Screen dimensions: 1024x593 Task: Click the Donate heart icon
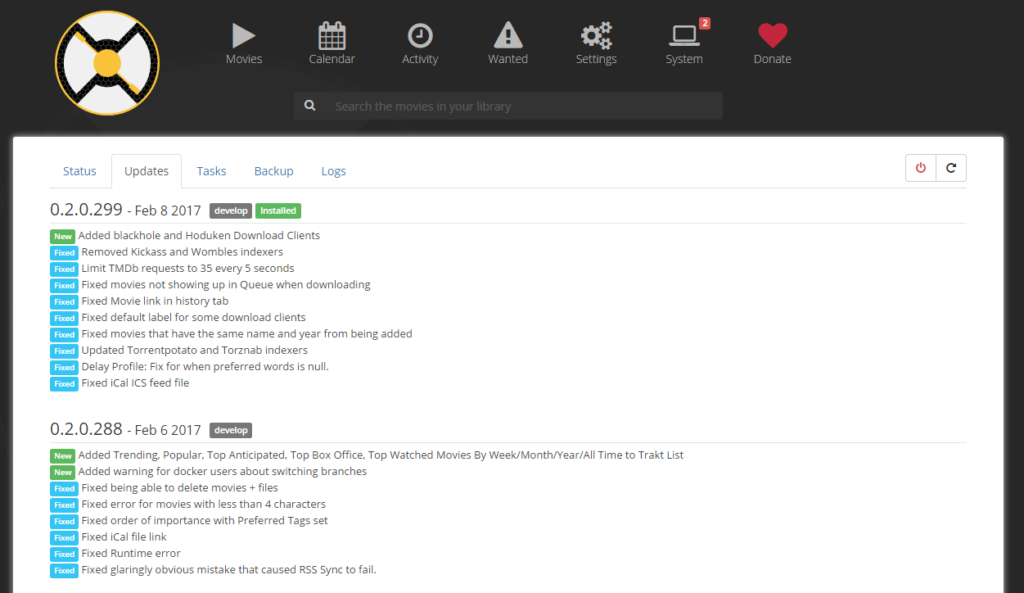pyautogui.click(x=773, y=35)
